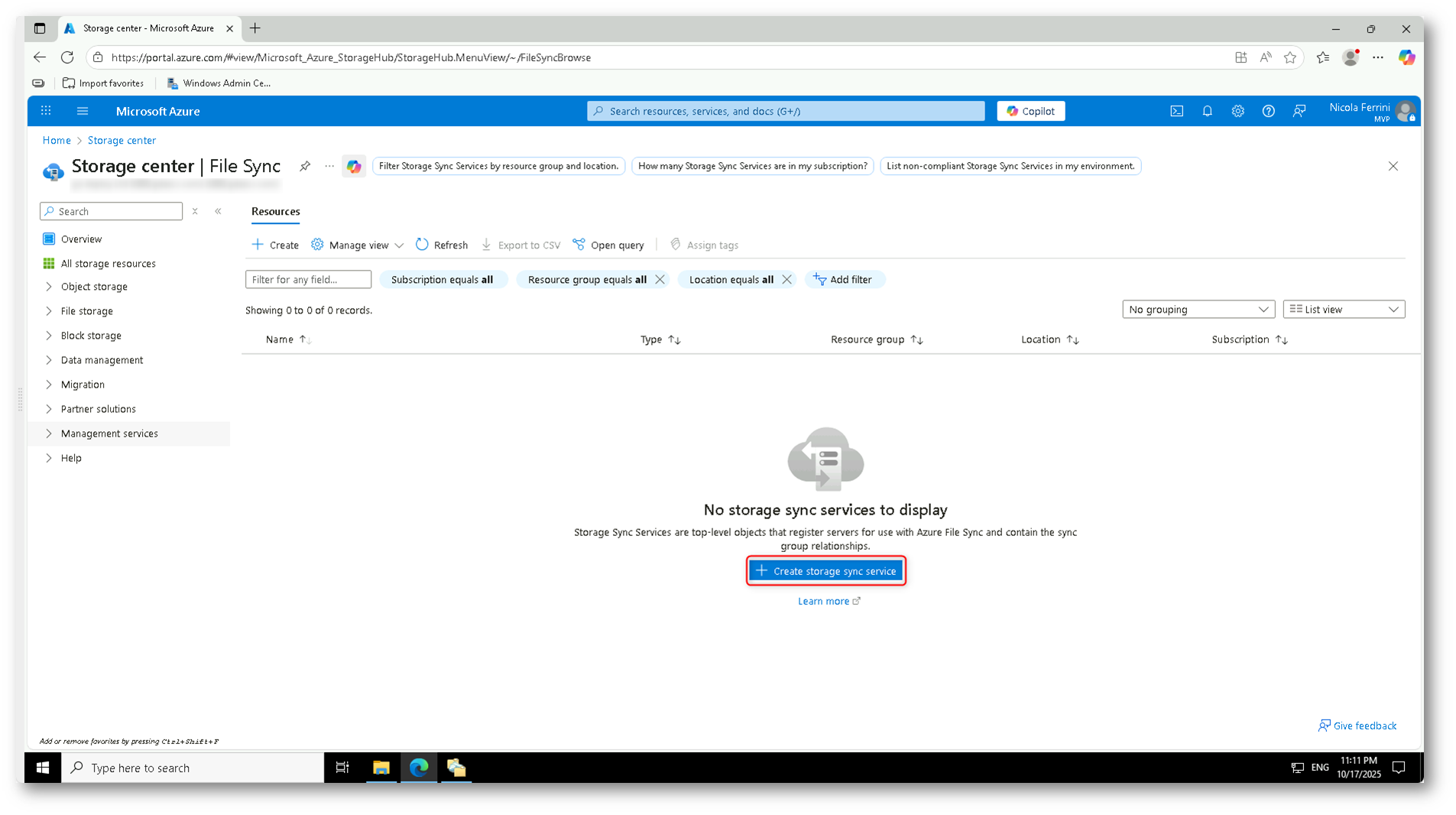Refresh the browser page
Image resolution: width=1456 pixels, height=815 pixels.
tap(67, 57)
